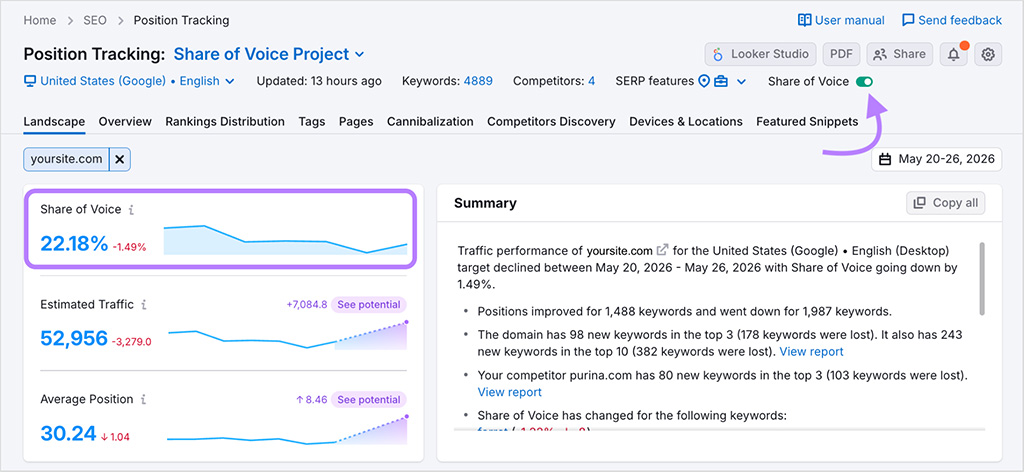Image resolution: width=1024 pixels, height=472 pixels.
Task: Switch to the Cannibalization tab
Action: click(430, 121)
